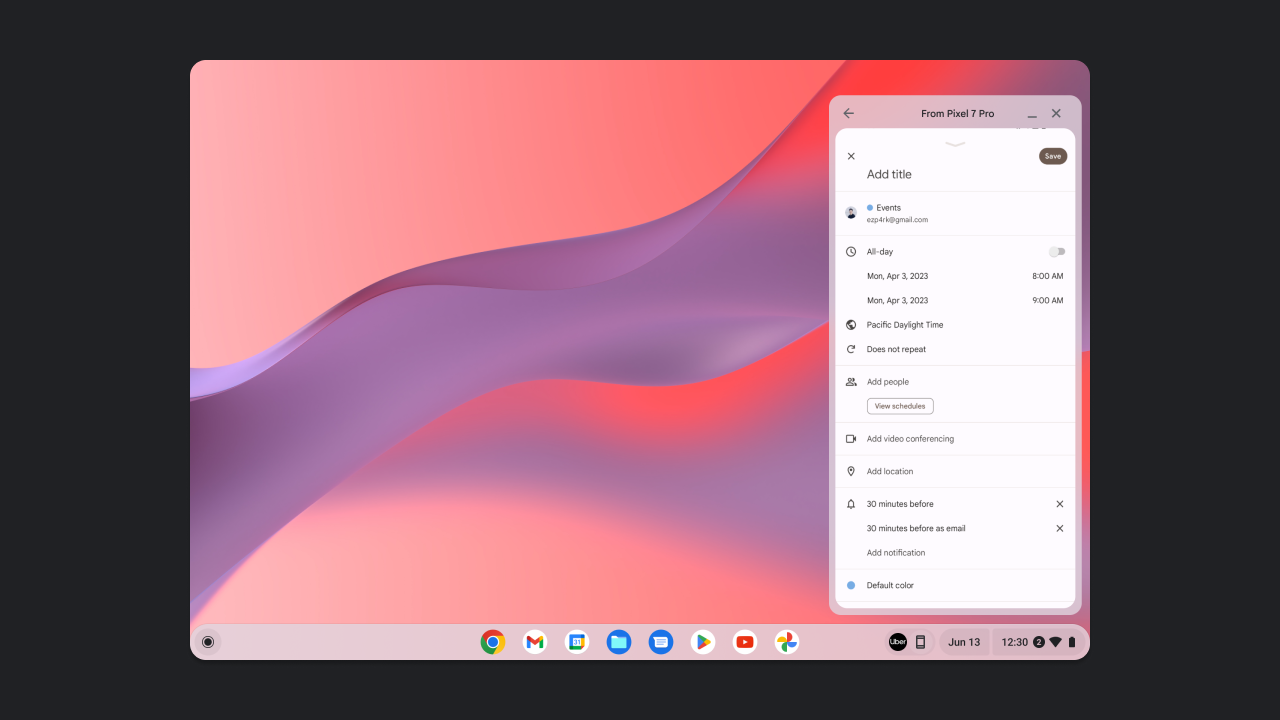The image size is (1280, 720).
Task: Open the status tray showing 12:30
Action: coord(1038,642)
